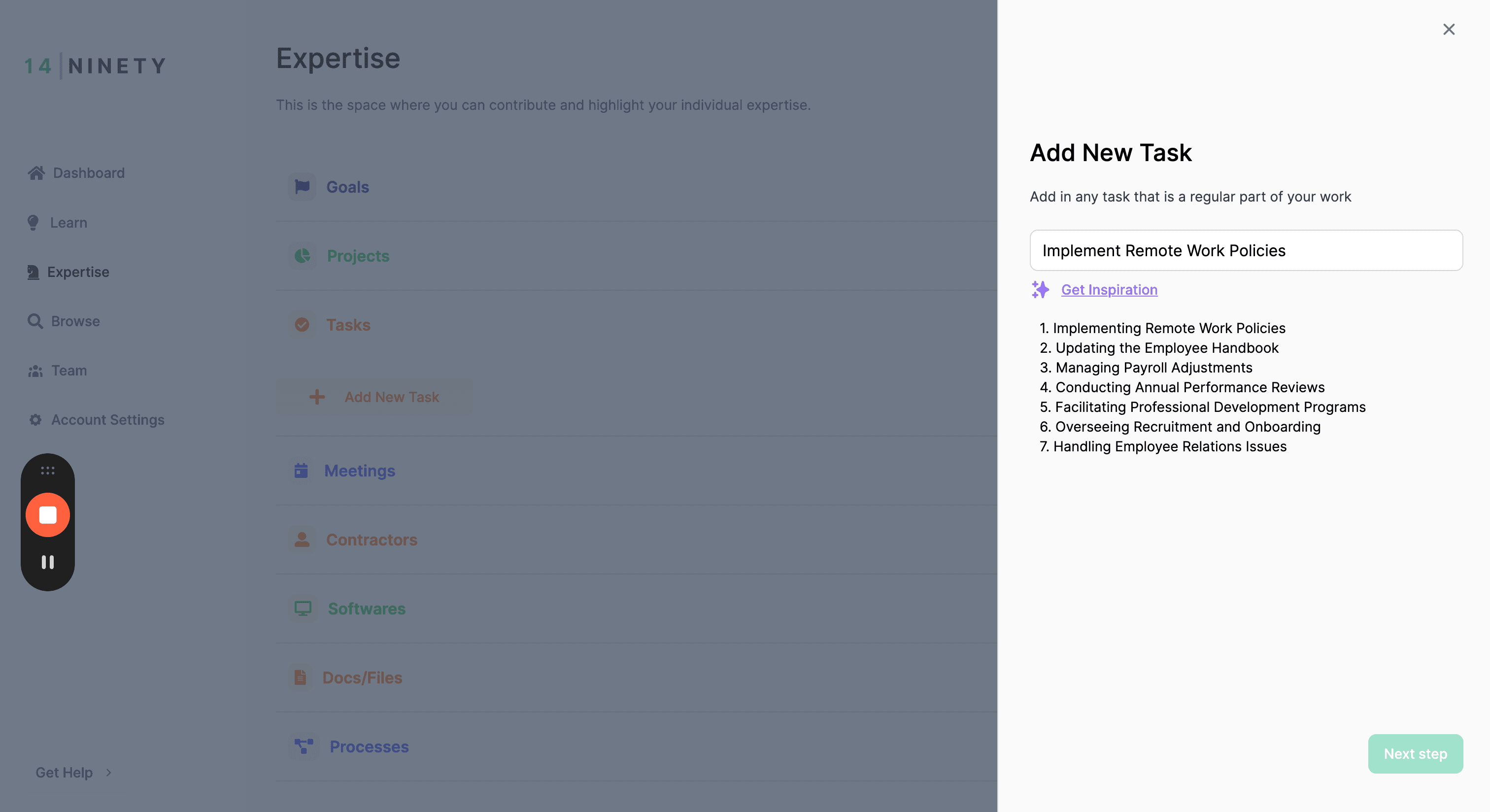The height and width of the screenshot is (812, 1490).
Task: Click the Get Inspiration sparkle icon
Action: [x=1040, y=289]
